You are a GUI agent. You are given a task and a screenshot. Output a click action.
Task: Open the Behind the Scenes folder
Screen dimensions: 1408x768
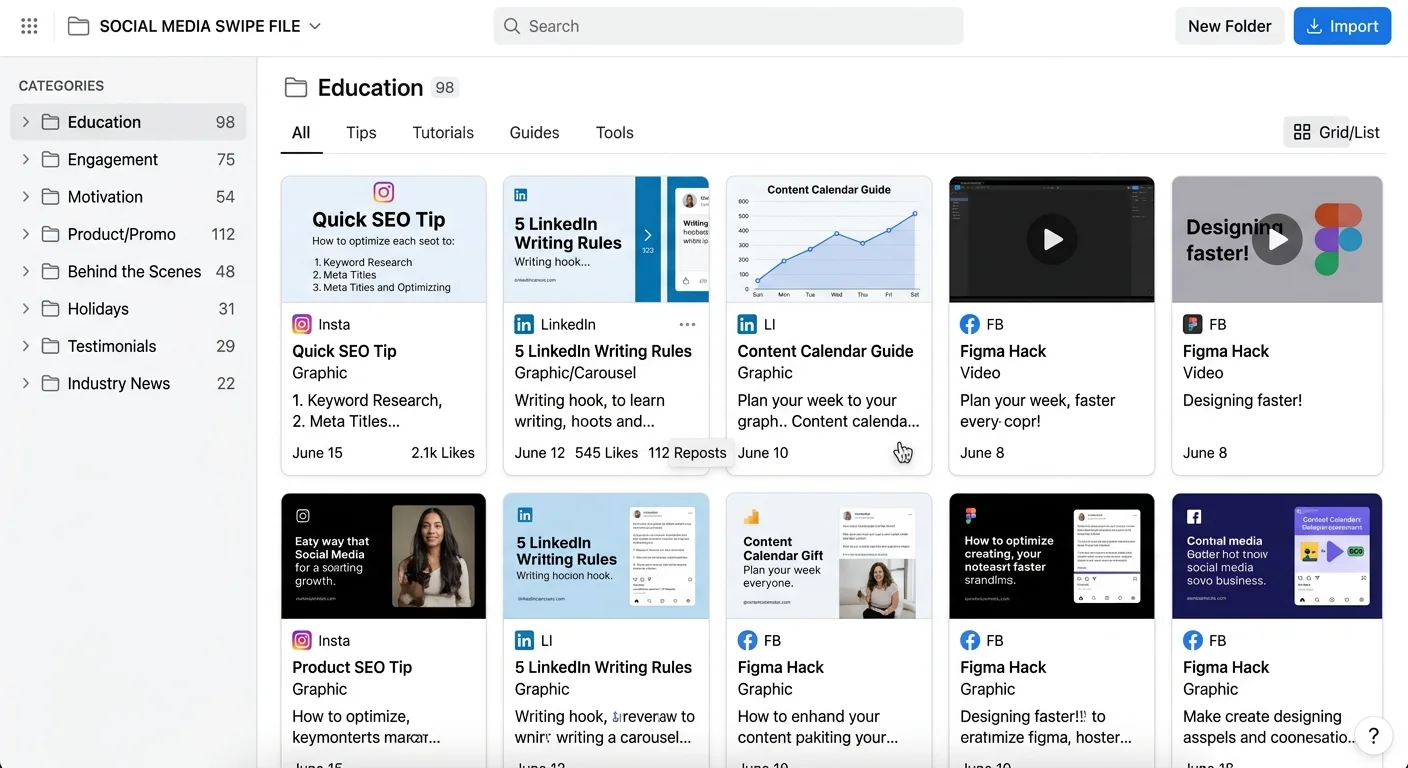point(128,271)
